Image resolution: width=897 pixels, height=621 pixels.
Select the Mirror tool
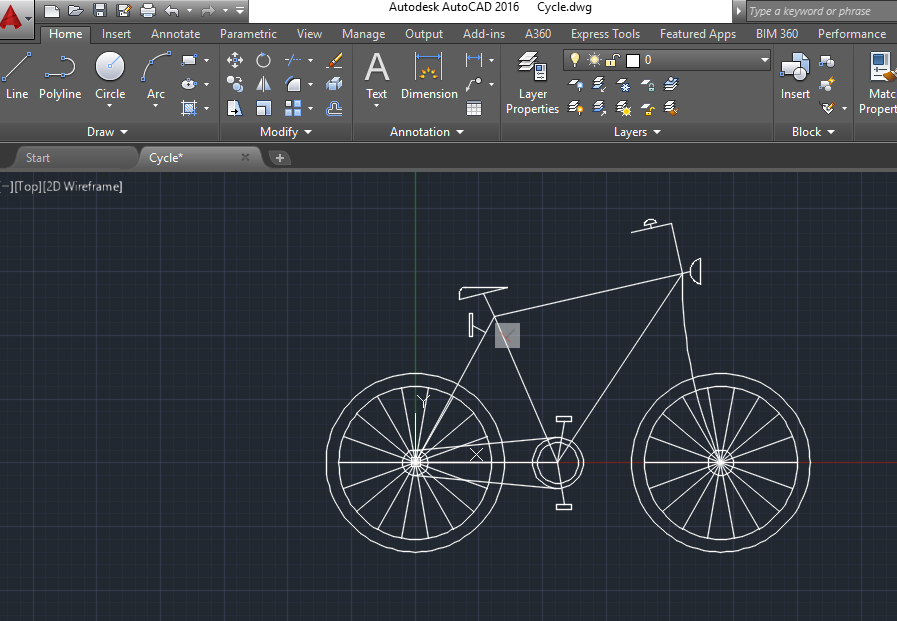(263, 84)
